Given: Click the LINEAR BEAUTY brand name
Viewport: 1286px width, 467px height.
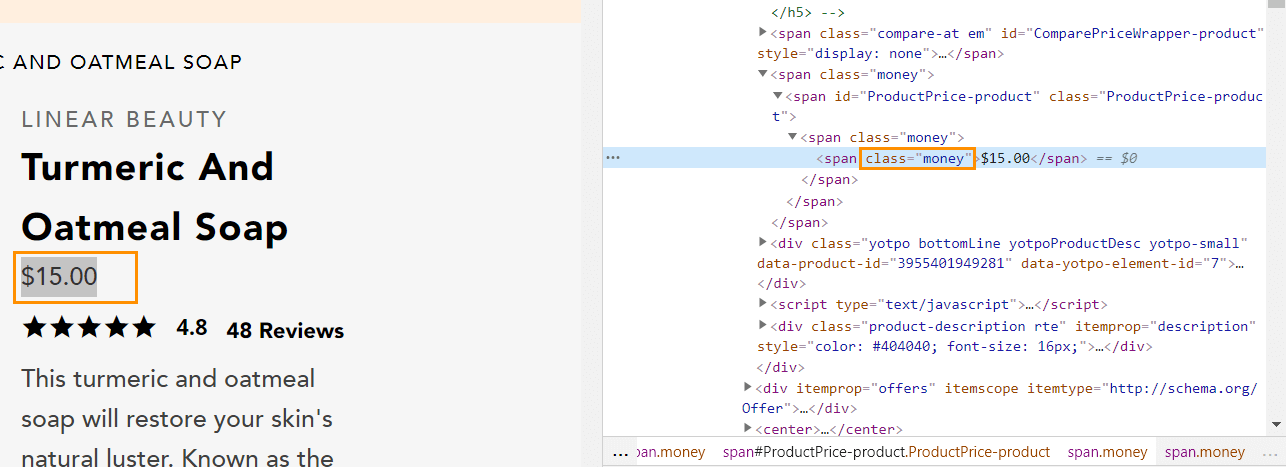Looking at the screenshot, I should click(x=125, y=120).
